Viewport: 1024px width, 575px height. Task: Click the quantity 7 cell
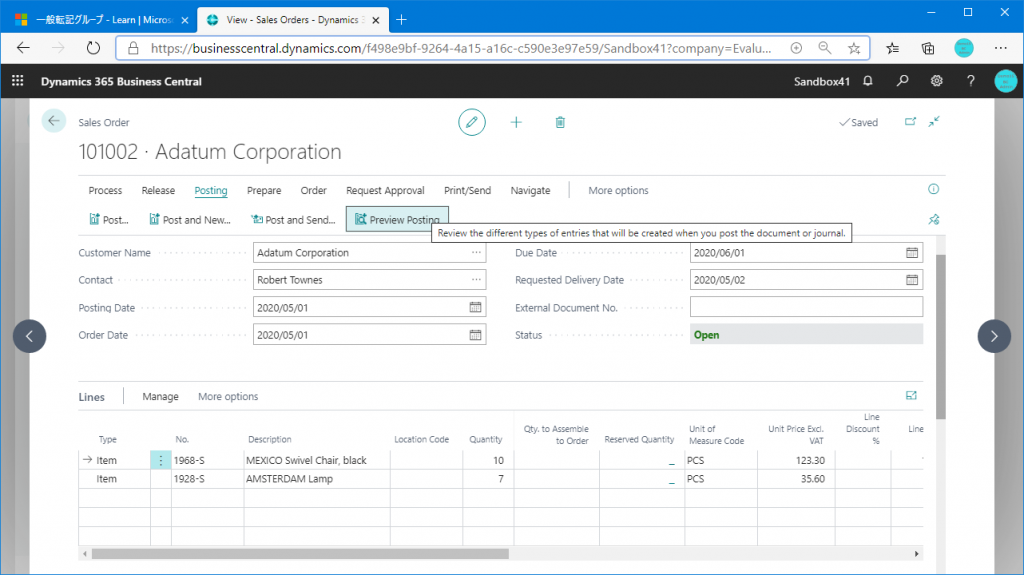[488, 479]
